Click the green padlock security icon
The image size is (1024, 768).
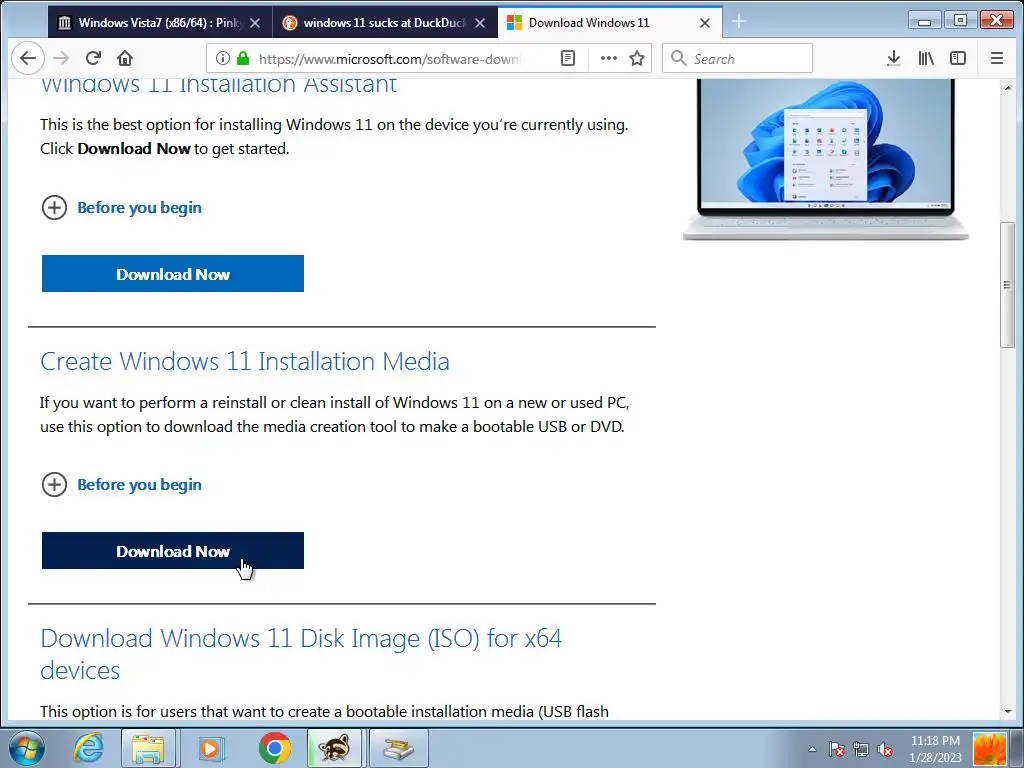[243, 59]
